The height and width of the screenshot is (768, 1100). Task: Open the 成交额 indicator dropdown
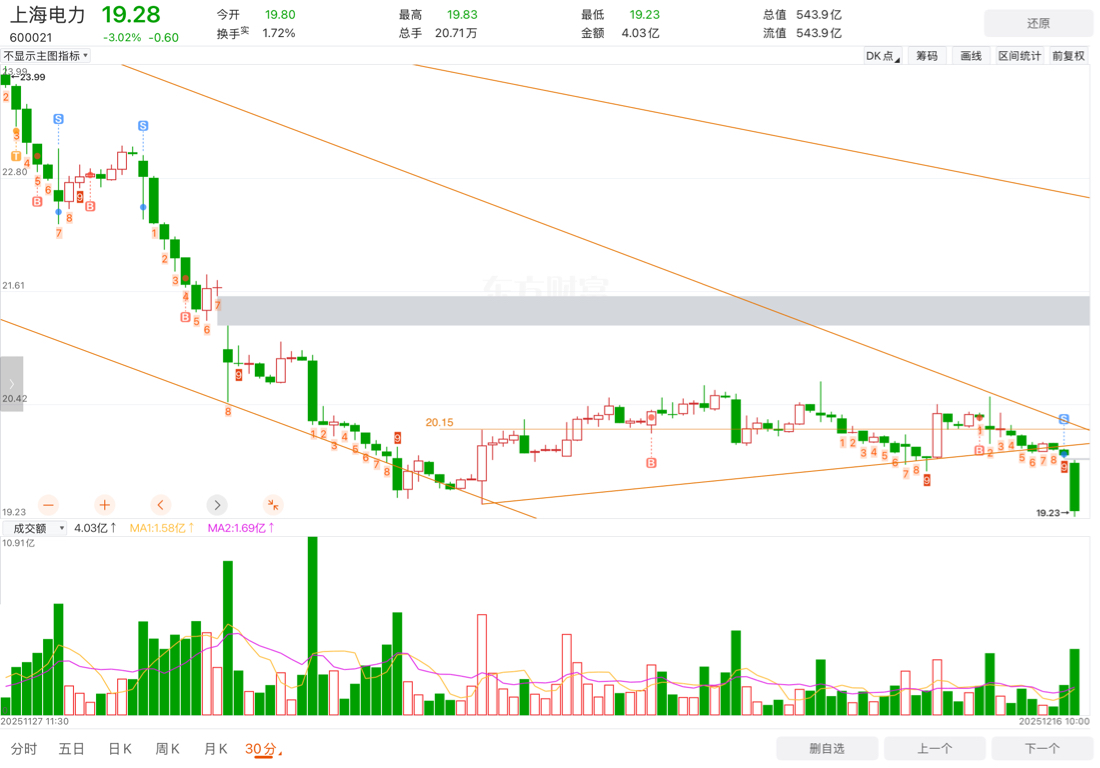point(35,528)
